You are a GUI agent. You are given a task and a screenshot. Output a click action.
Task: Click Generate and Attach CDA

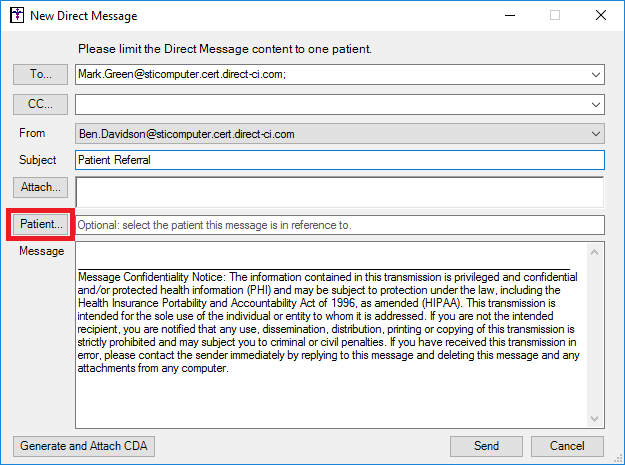[x=84, y=446]
